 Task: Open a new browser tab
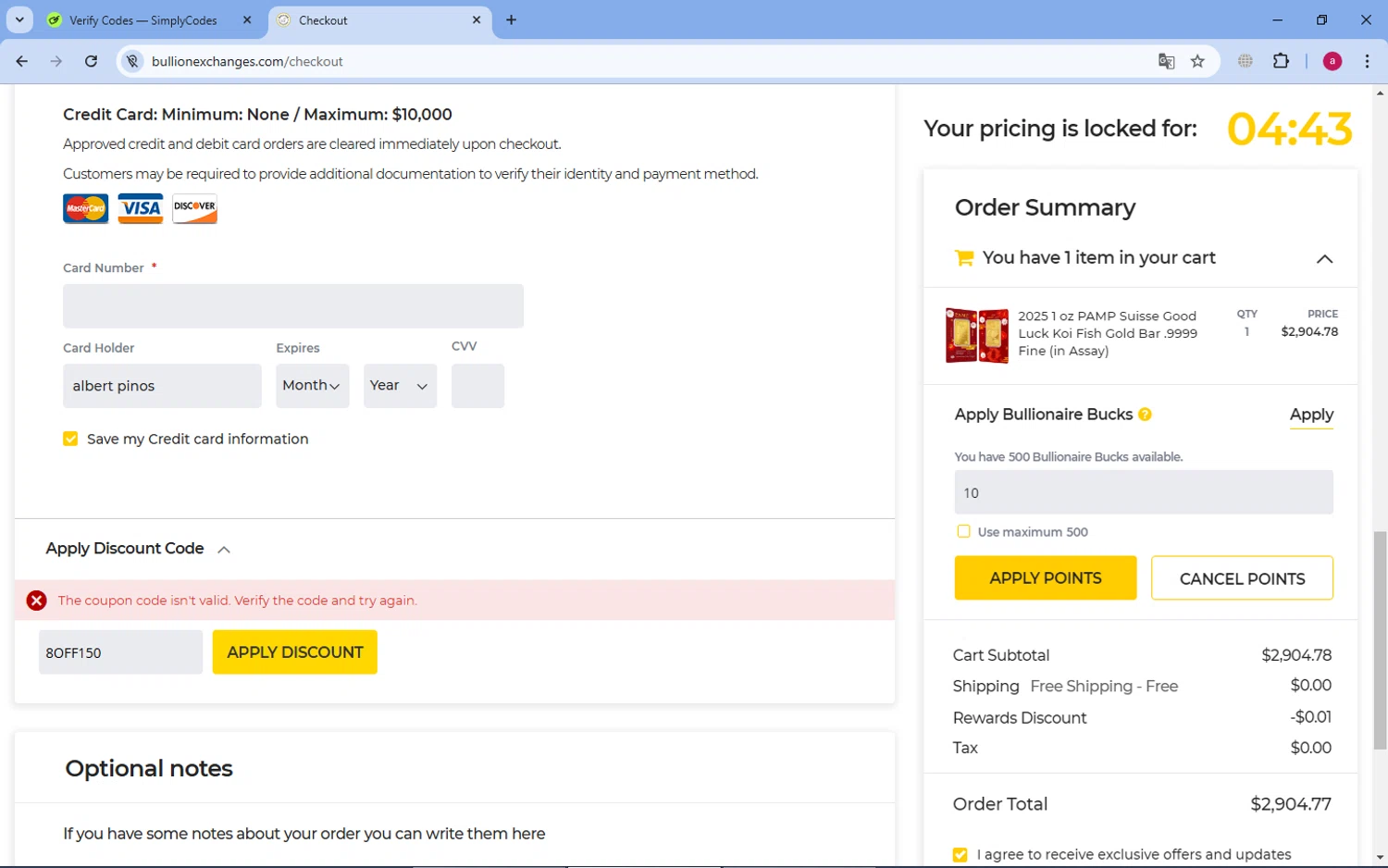pyautogui.click(x=511, y=19)
